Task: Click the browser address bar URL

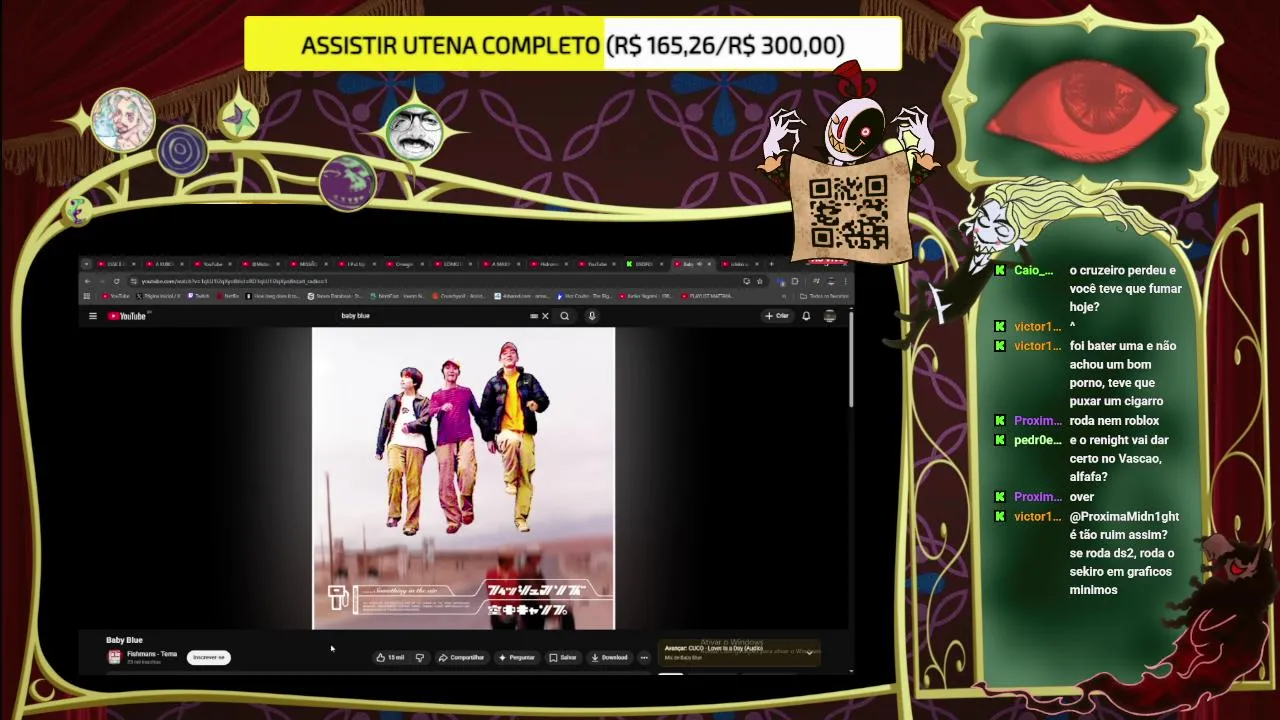Action: (x=234, y=281)
